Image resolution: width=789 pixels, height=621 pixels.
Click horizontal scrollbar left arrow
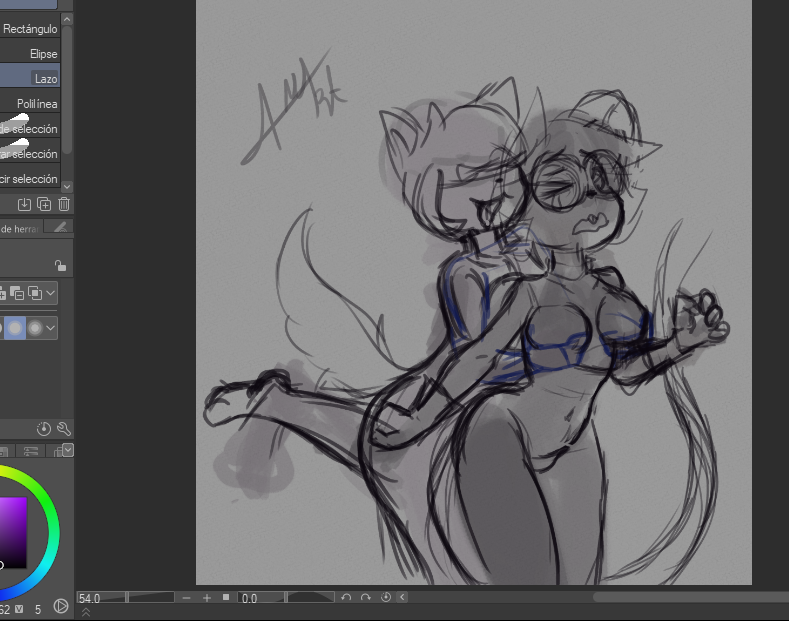[x=402, y=597]
